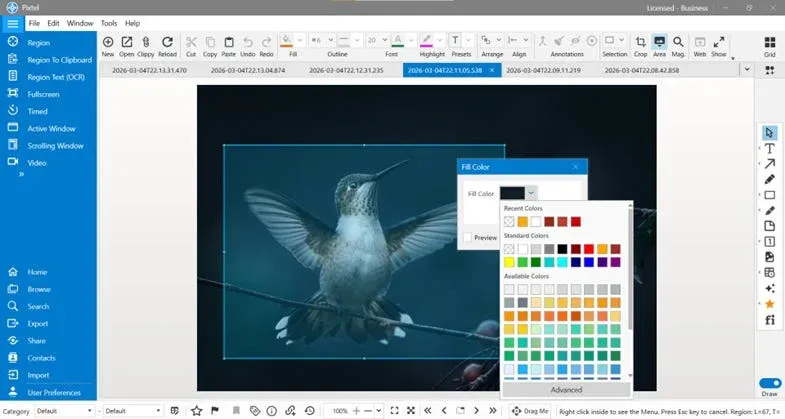Click the flag icon in status bar
The width and height of the screenshot is (785, 419).
pos(215,411)
